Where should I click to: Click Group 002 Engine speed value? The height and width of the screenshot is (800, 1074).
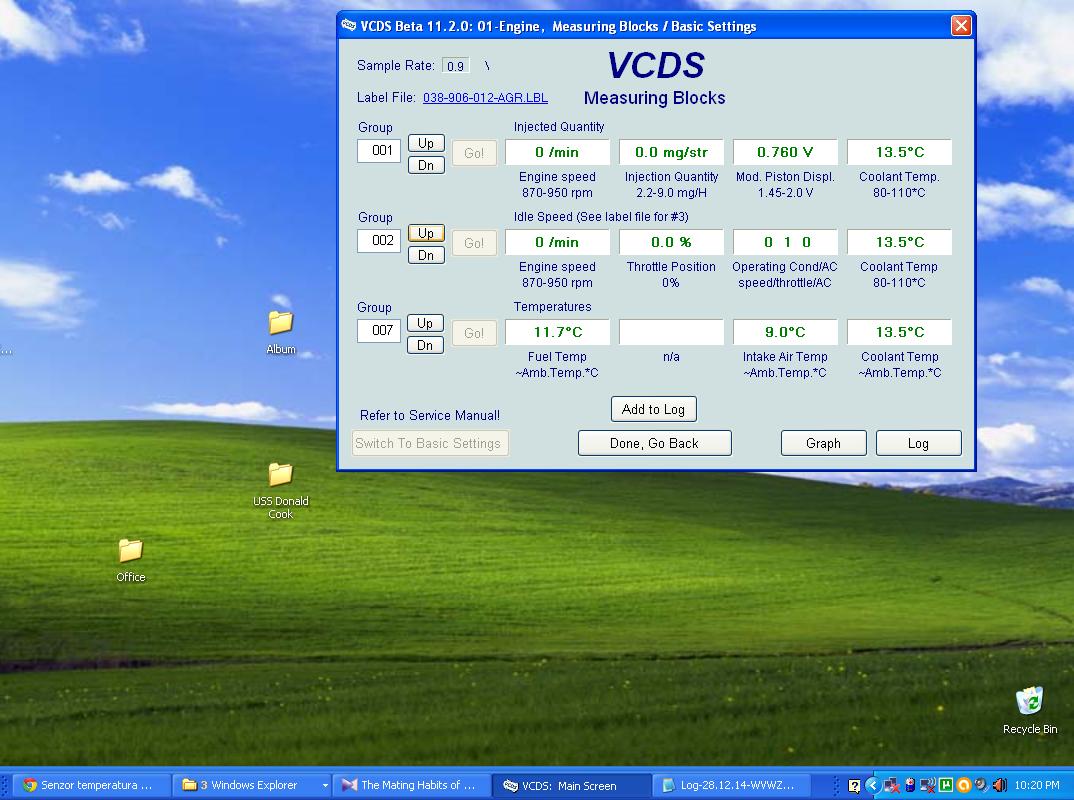click(557, 242)
